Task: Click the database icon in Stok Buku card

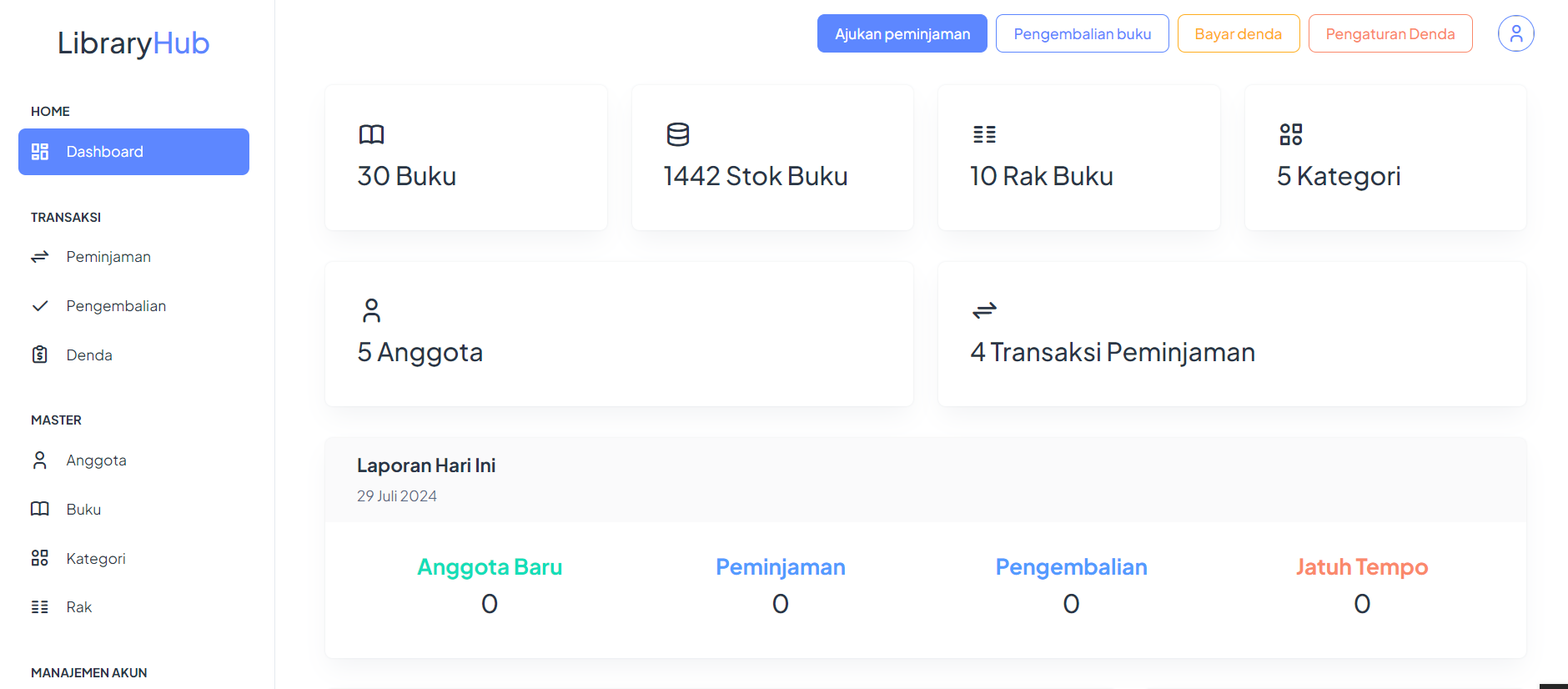Action: (678, 134)
